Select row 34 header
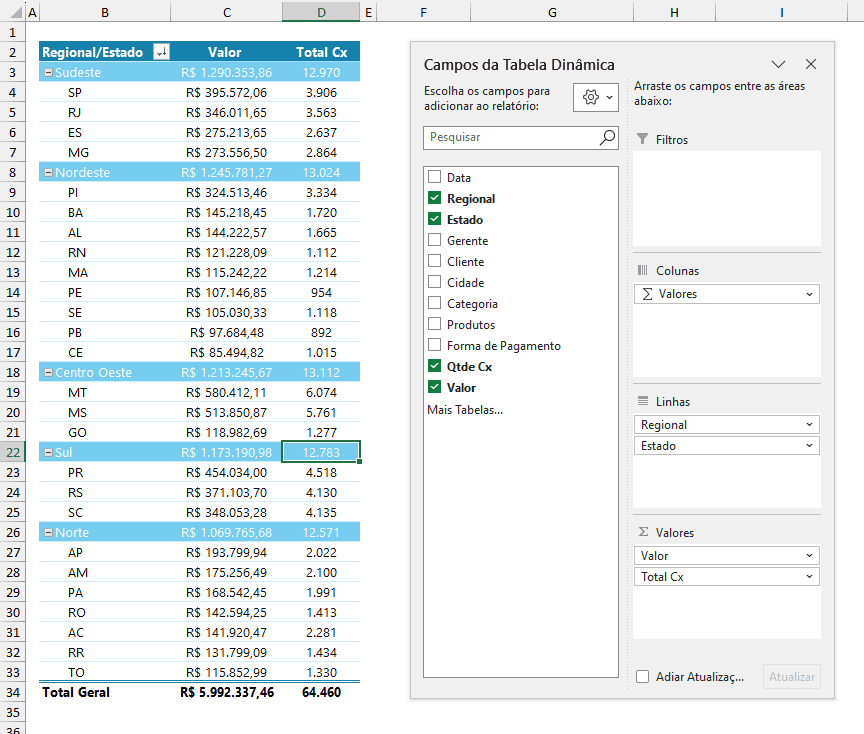The width and height of the screenshot is (864, 734). 13,693
